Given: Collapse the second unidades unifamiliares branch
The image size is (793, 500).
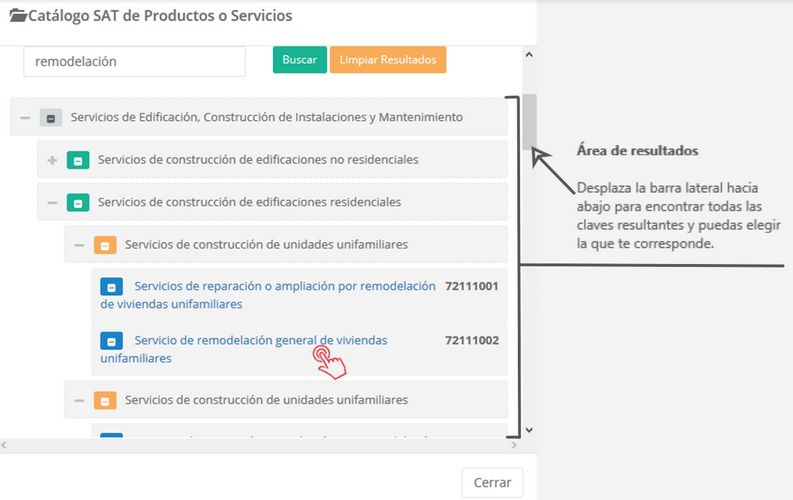Looking at the screenshot, I should coord(79,401).
